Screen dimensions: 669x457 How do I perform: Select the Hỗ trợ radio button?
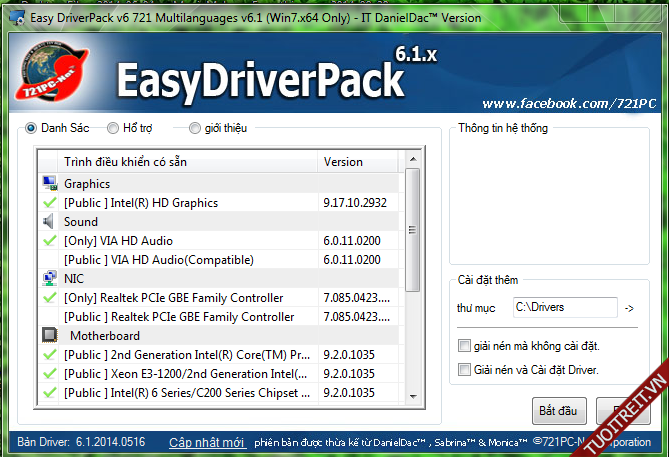113,128
